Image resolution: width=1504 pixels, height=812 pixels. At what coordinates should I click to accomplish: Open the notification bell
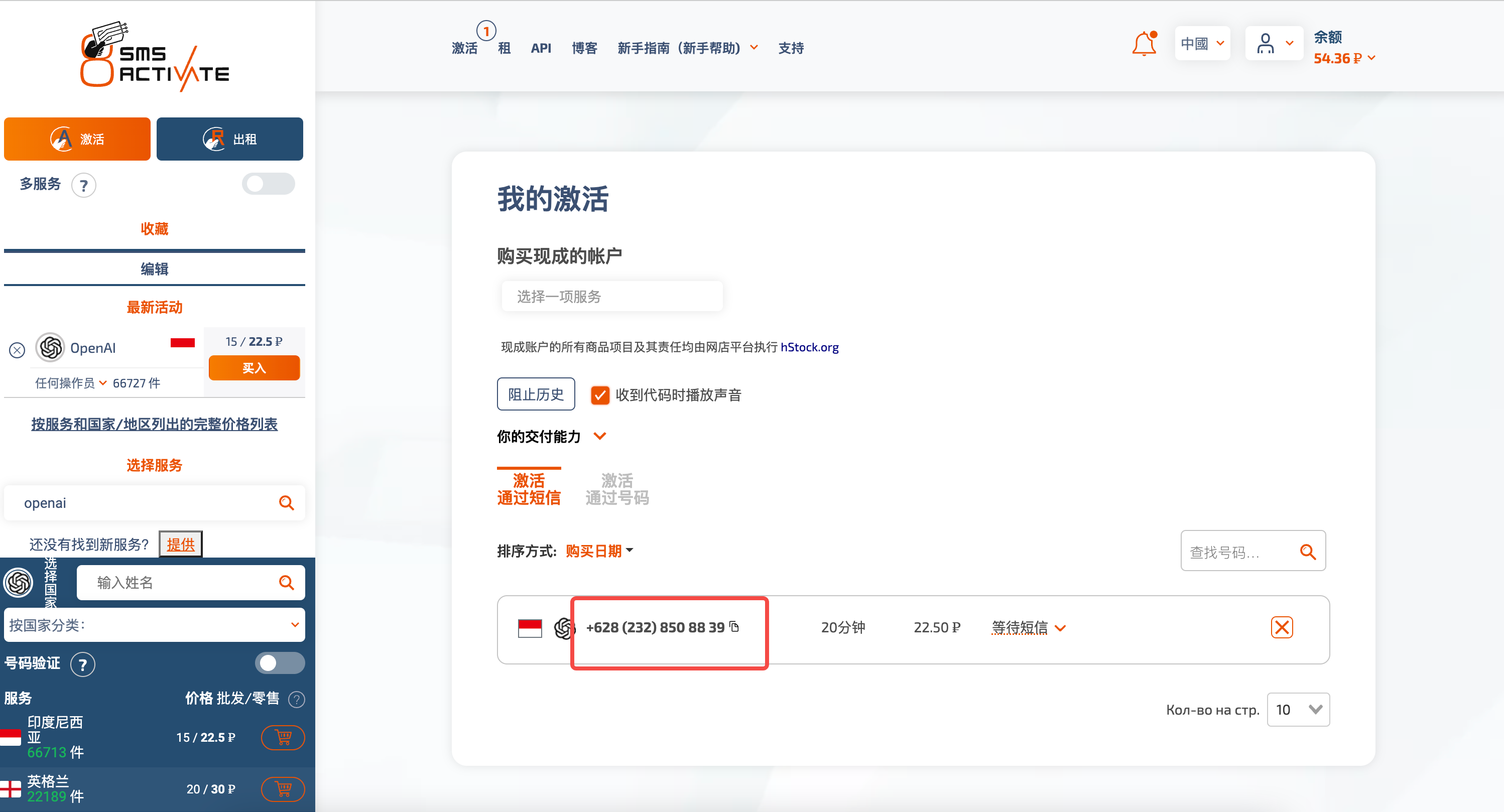[x=1144, y=44]
